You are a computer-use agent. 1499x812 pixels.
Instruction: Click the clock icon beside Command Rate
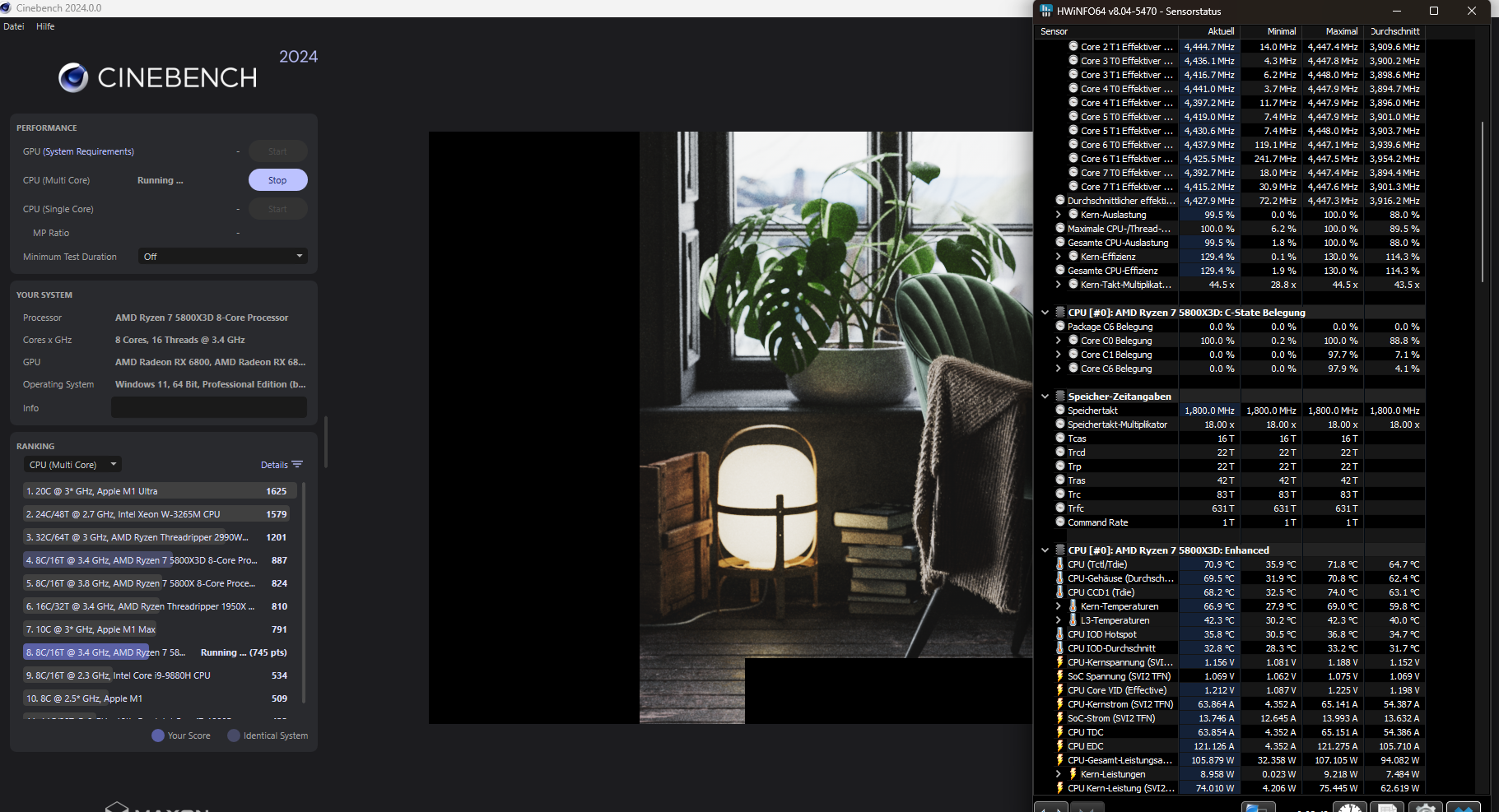[1060, 522]
